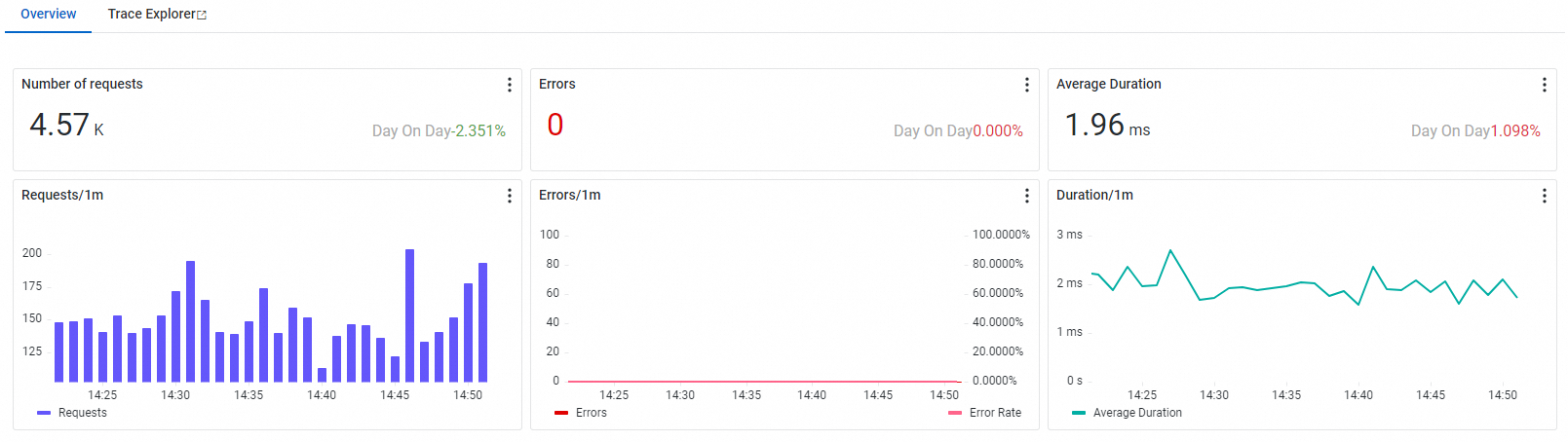Toggle Requests series via legend
The width and height of the screenshot is (1568, 442).
(x=82, y=413)
